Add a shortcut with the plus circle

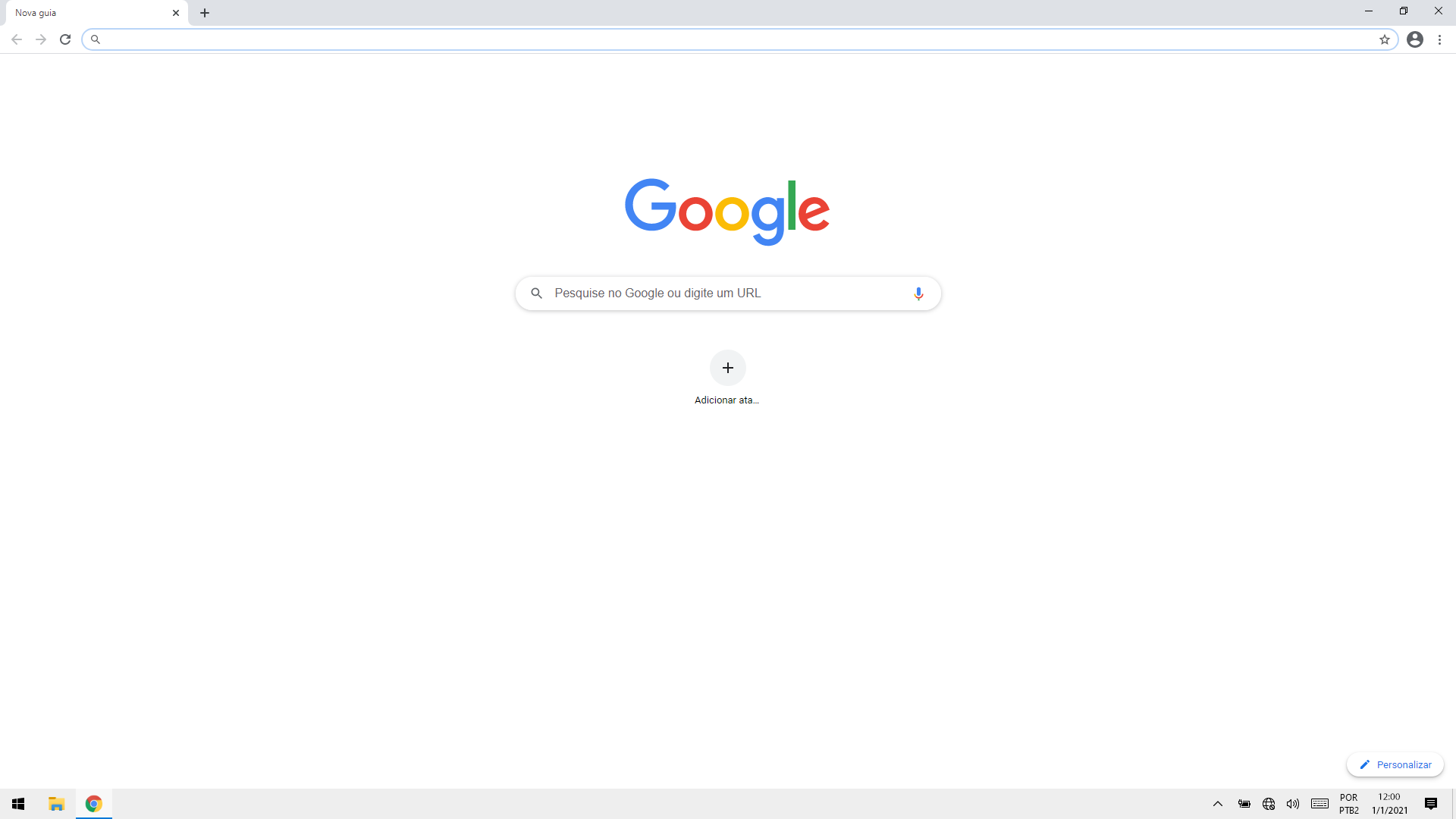[x=728, y=368]
